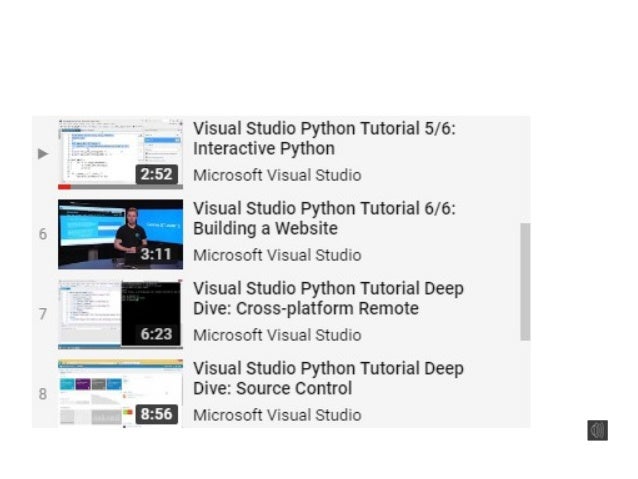Select title 'Deep Dive: Source Control'
Image resolution: width=638 pixels, height=479 pixels.
point(328,378)
